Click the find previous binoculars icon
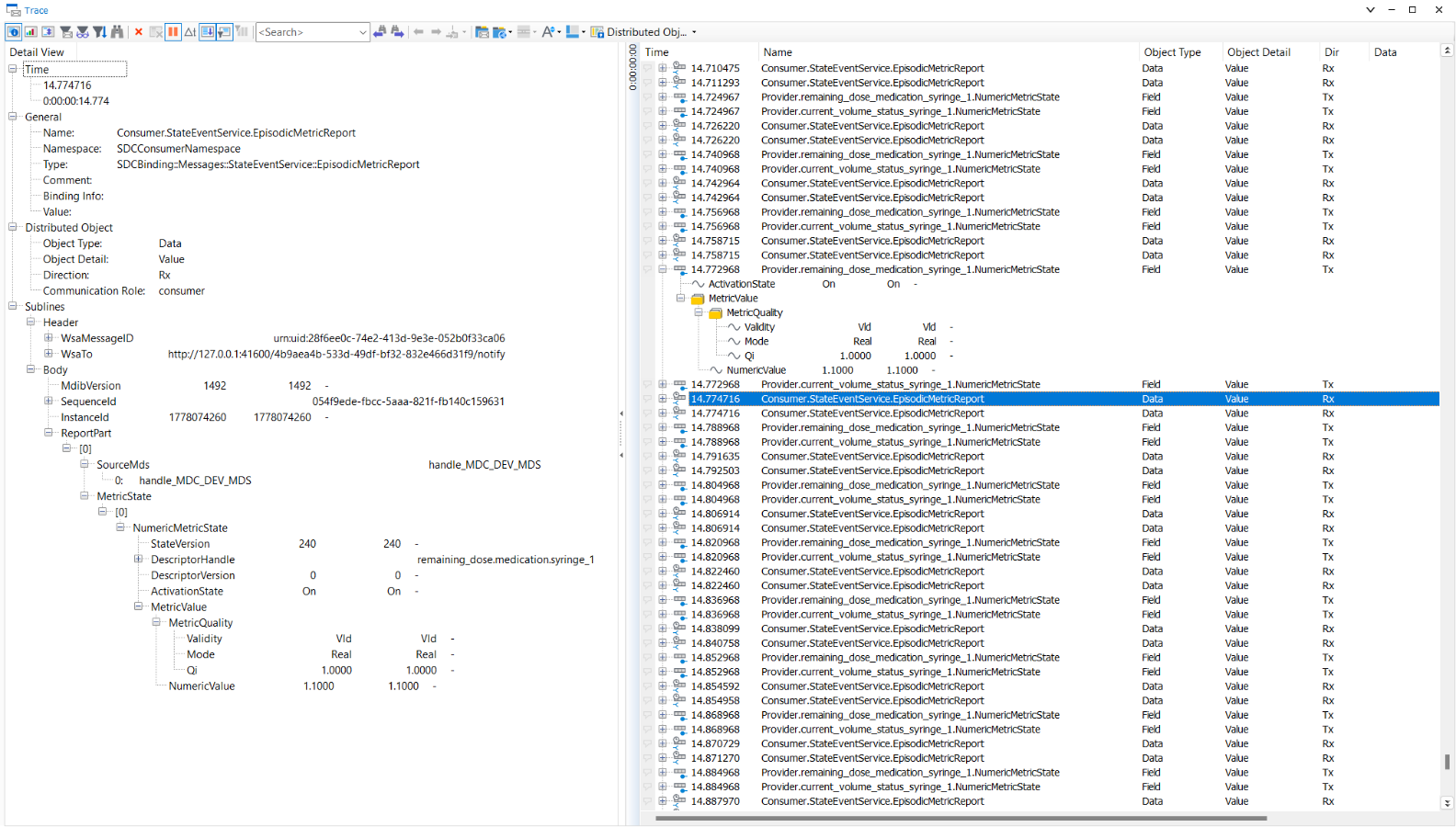Image resolution: width=1456 pixels, height=827 pixels. 380,32
